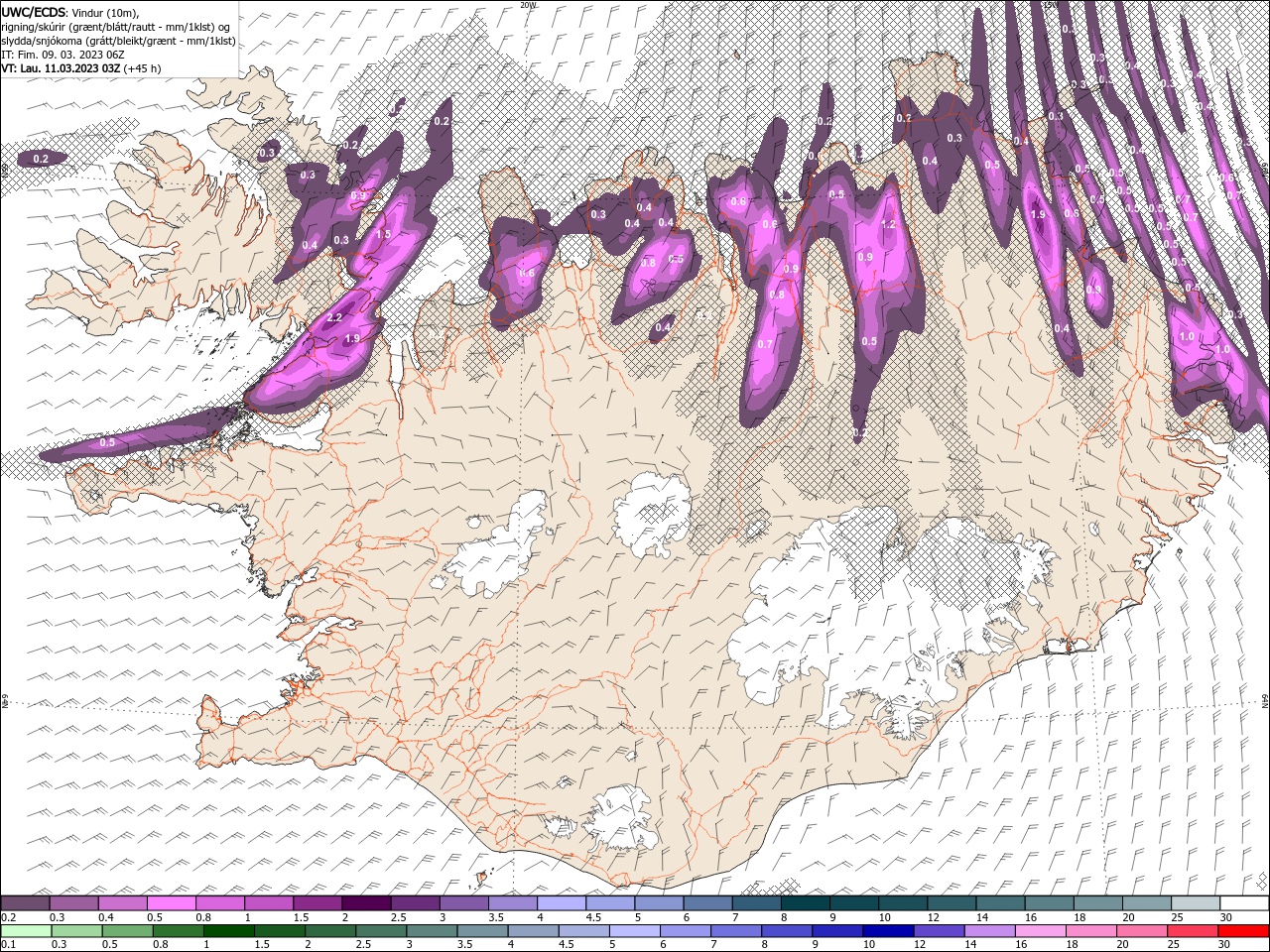Select the snow legend swatch labeled 1.5
Image resolution: width=1270 pixels, height=952 pixels.
point(317,903)
